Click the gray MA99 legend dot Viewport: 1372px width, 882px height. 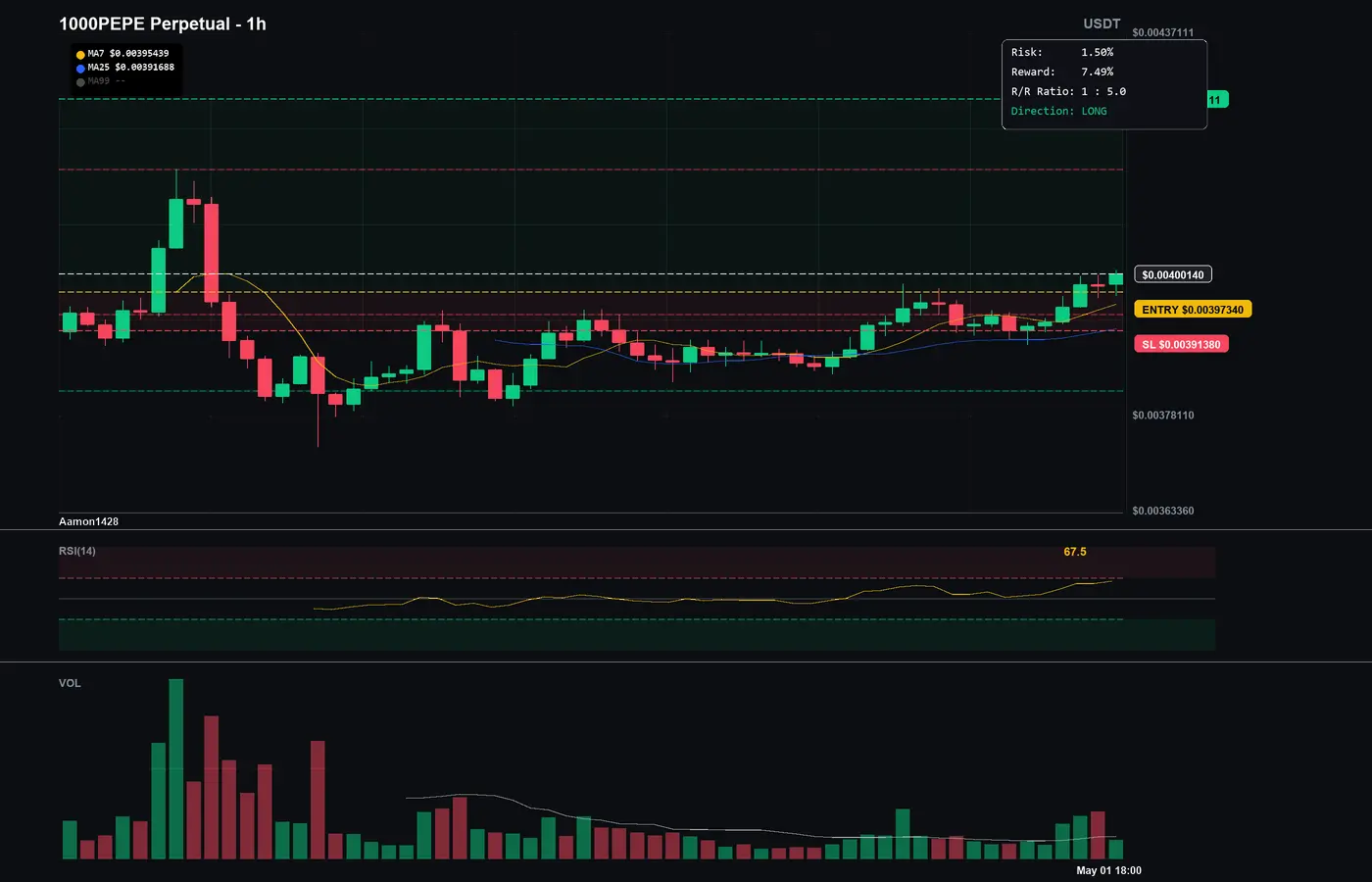80,82
